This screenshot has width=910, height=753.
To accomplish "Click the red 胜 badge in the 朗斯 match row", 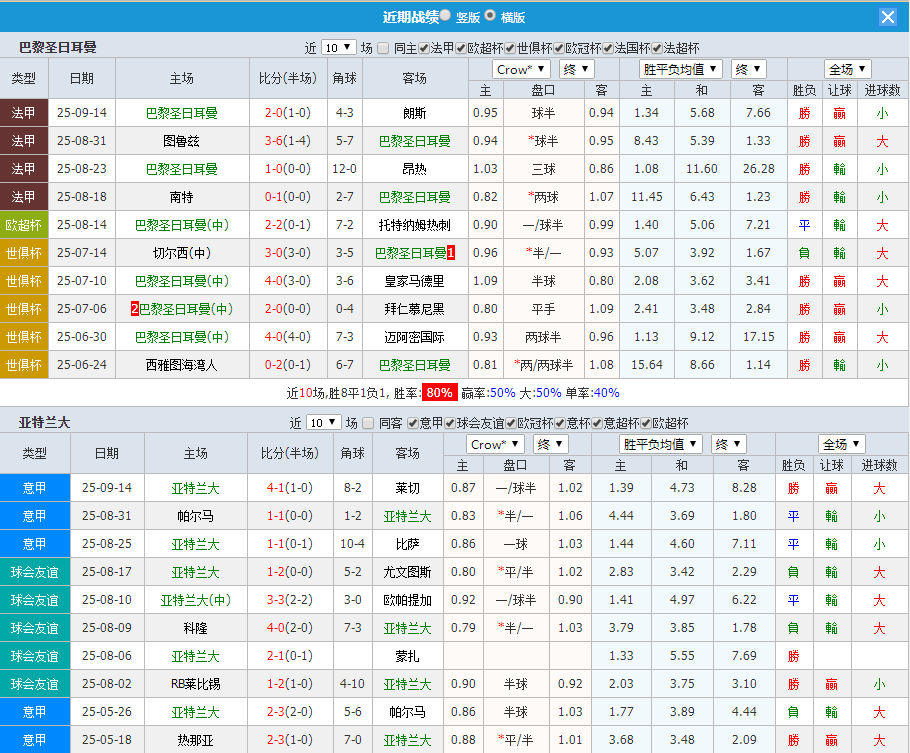I will coord(805,113).
